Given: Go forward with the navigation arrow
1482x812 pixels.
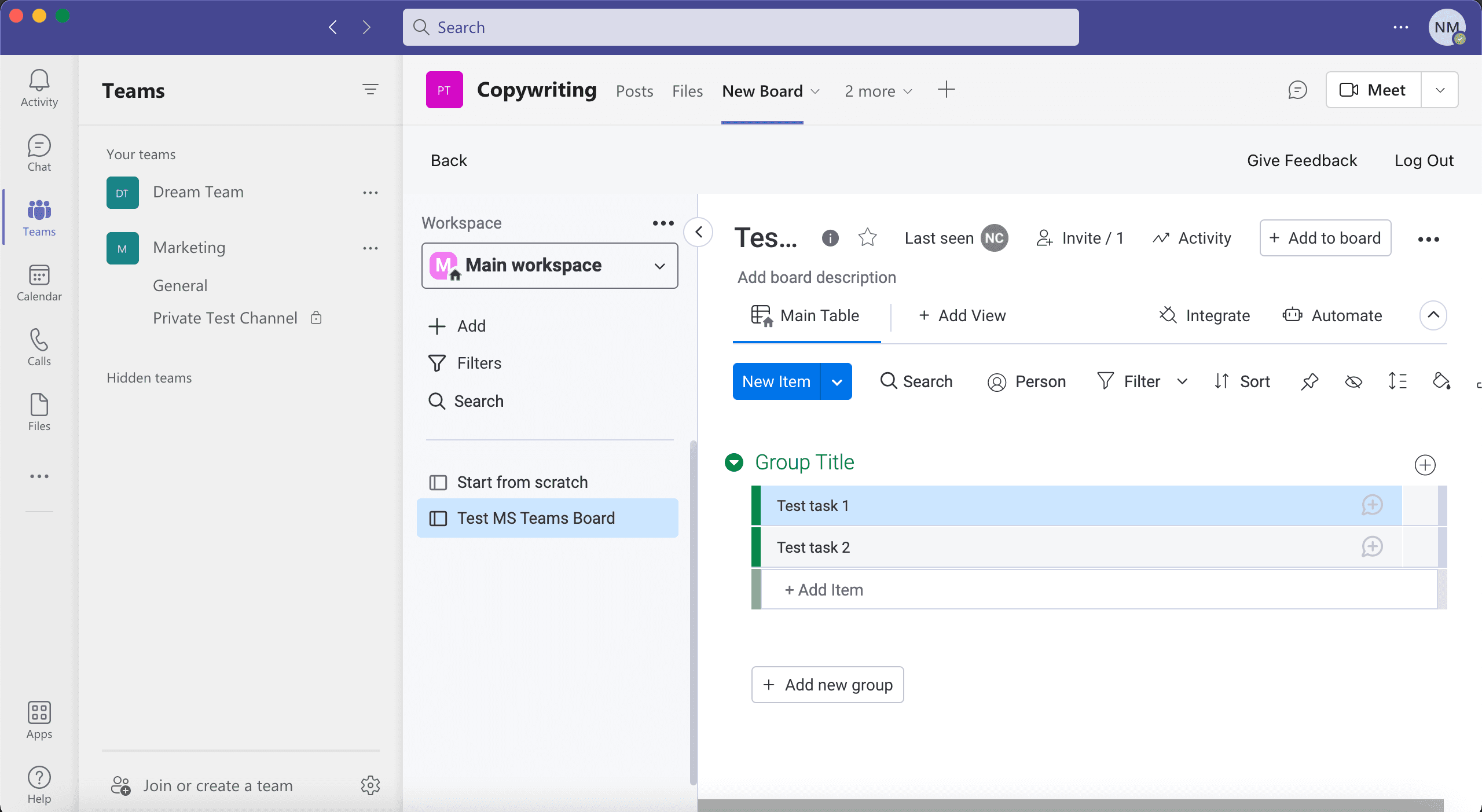Looking at the screenshot, I should pos(366,27).
